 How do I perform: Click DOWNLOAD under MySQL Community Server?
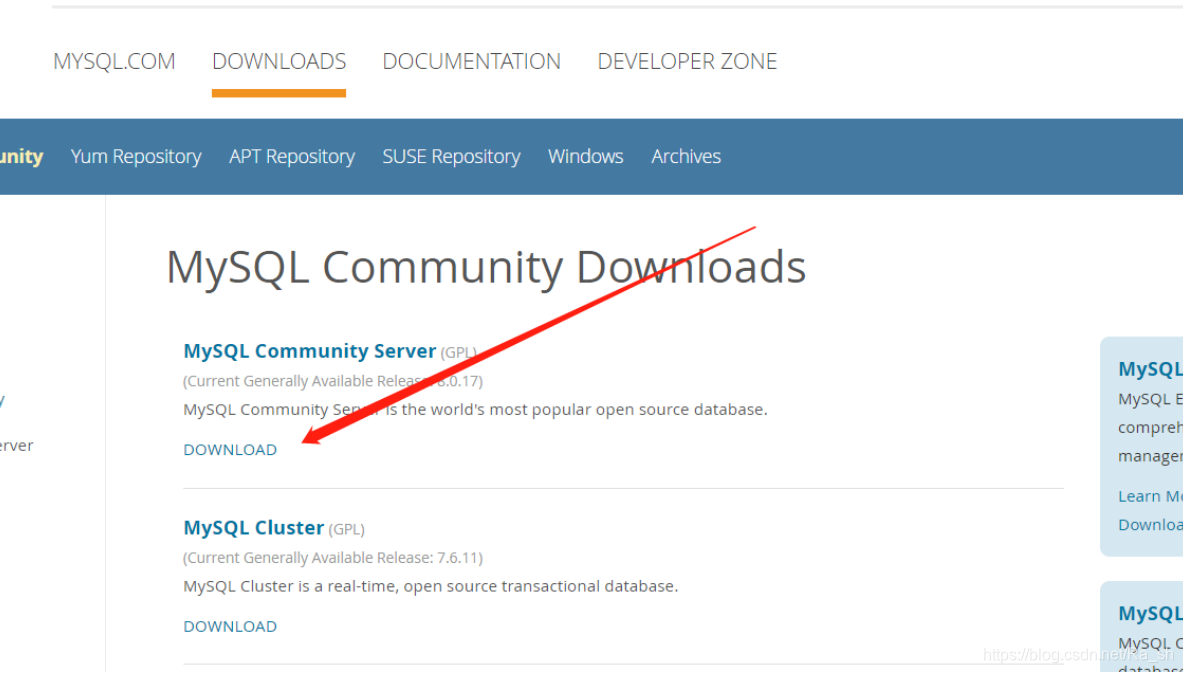[230, 450]
